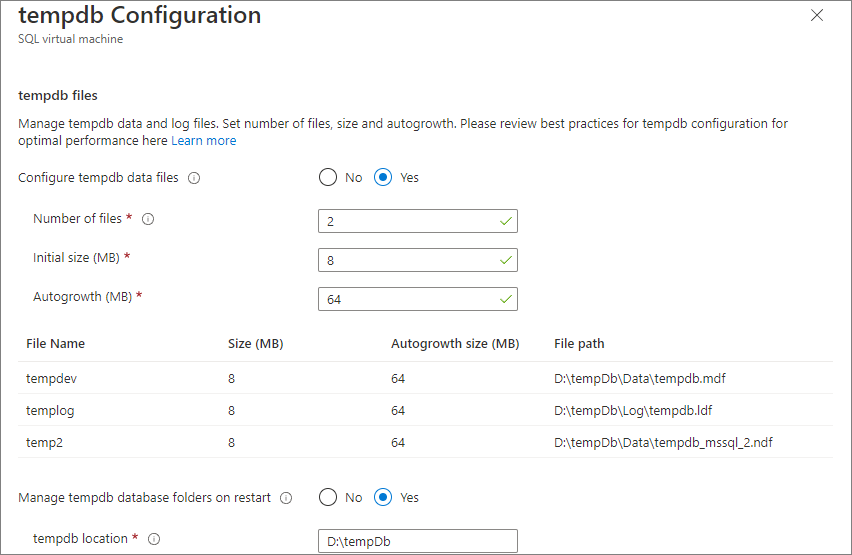The image size is (852, 555).
Task: Open the Learn more link
Action: pyautogui.click(x=204, y=141)
